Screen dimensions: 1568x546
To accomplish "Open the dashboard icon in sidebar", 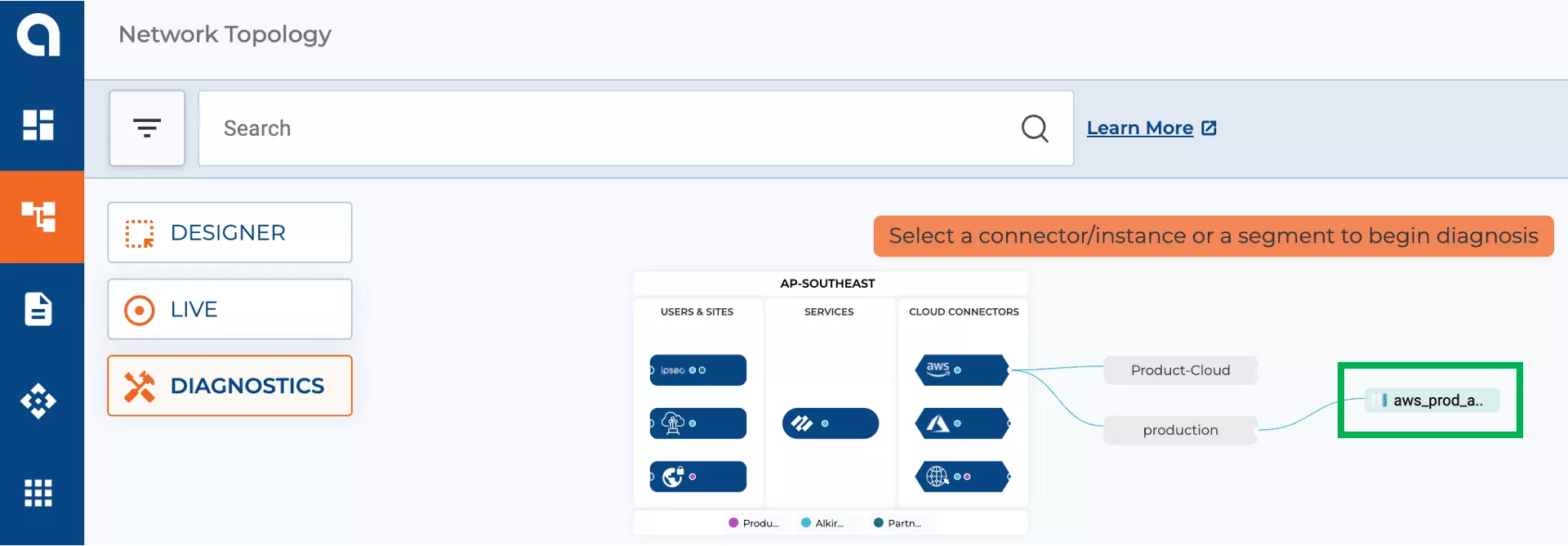I will coord(38,125).
